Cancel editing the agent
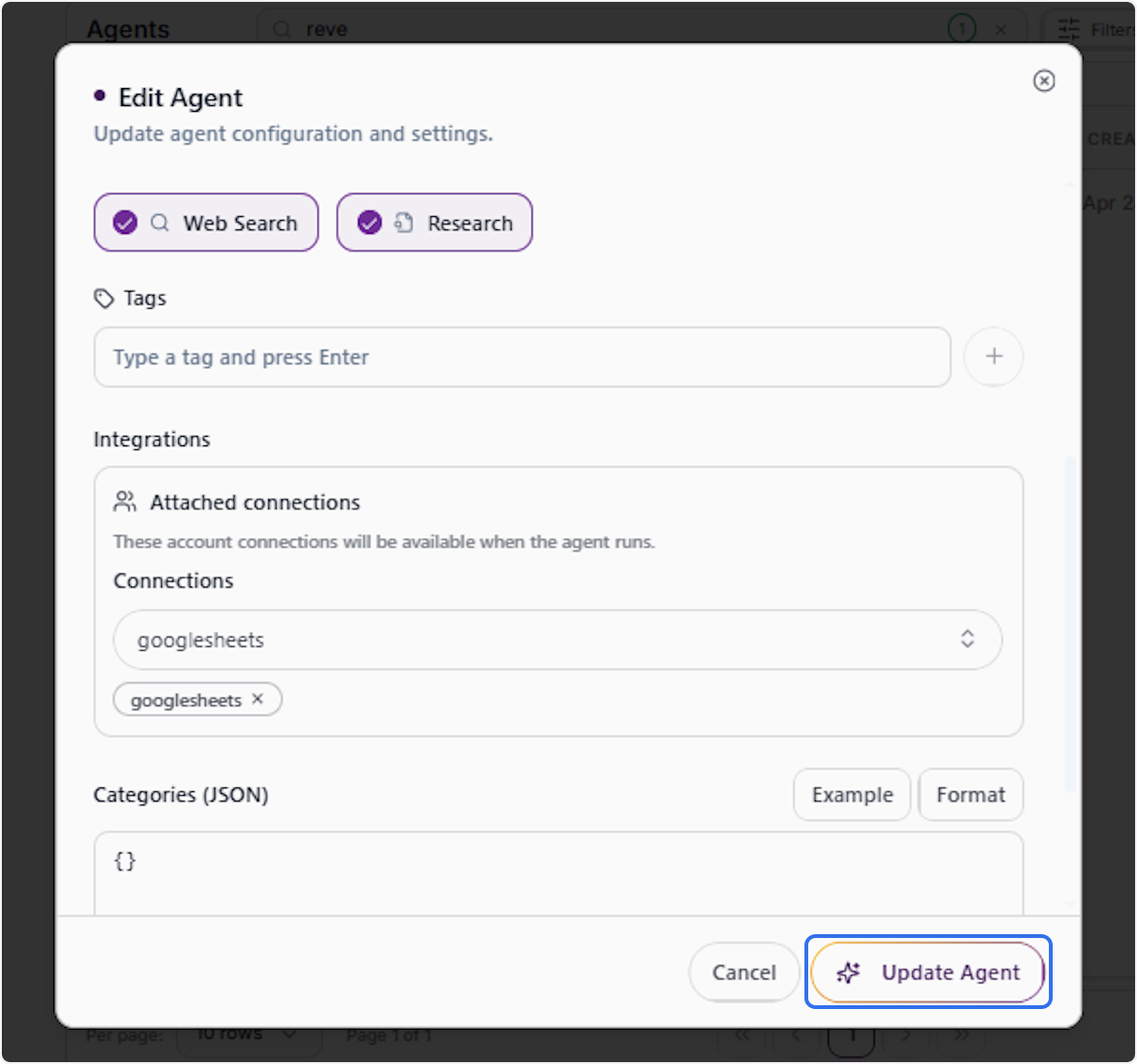This screenshot has width=1137, height=1064. [x=744, y=972]
